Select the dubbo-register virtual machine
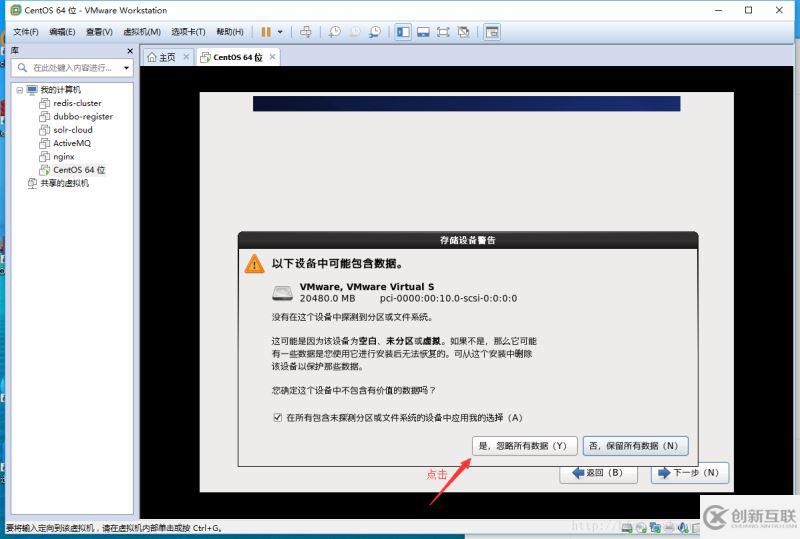Image resolution: width=800 pixels, height=539 pixels. tap(83, 116)
